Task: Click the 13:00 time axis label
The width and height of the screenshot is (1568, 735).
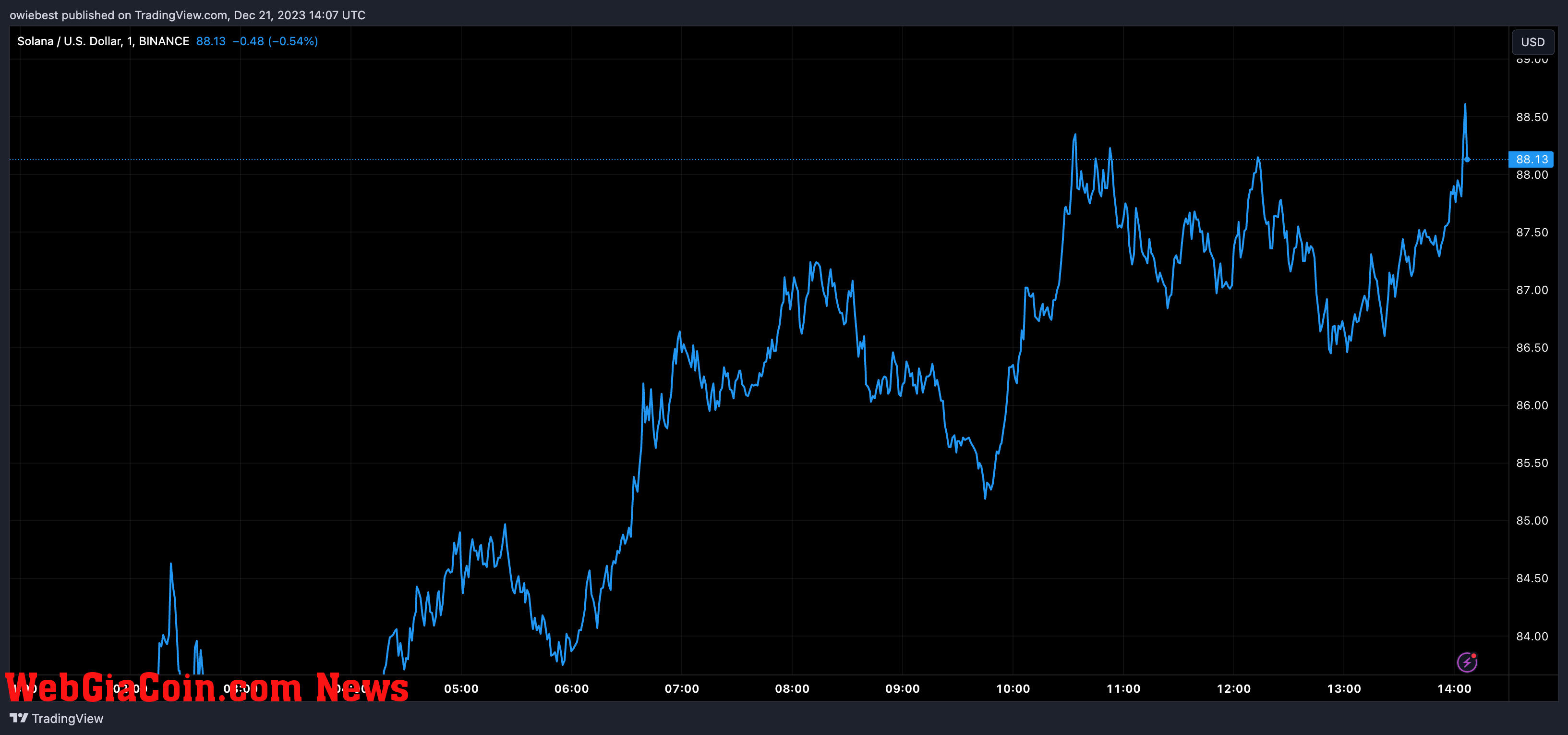Action: (x=1343, y=689)
